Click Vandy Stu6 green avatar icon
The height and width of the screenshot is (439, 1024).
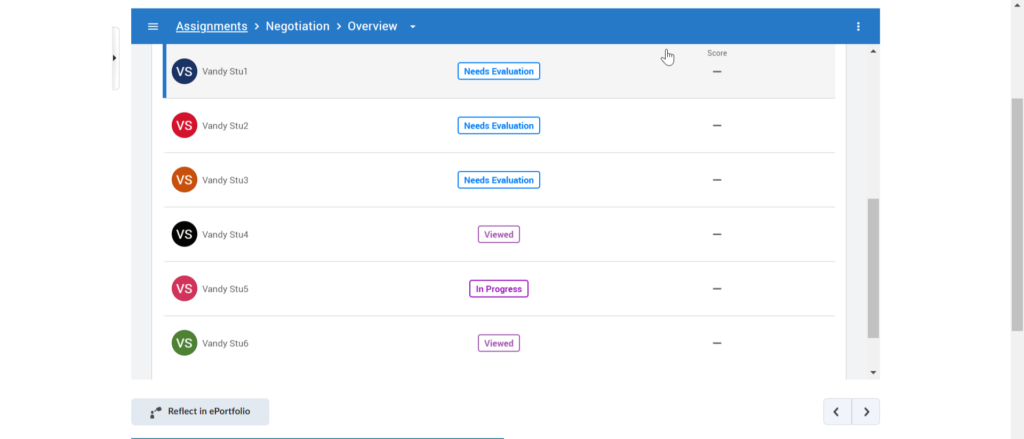[184, 343]
